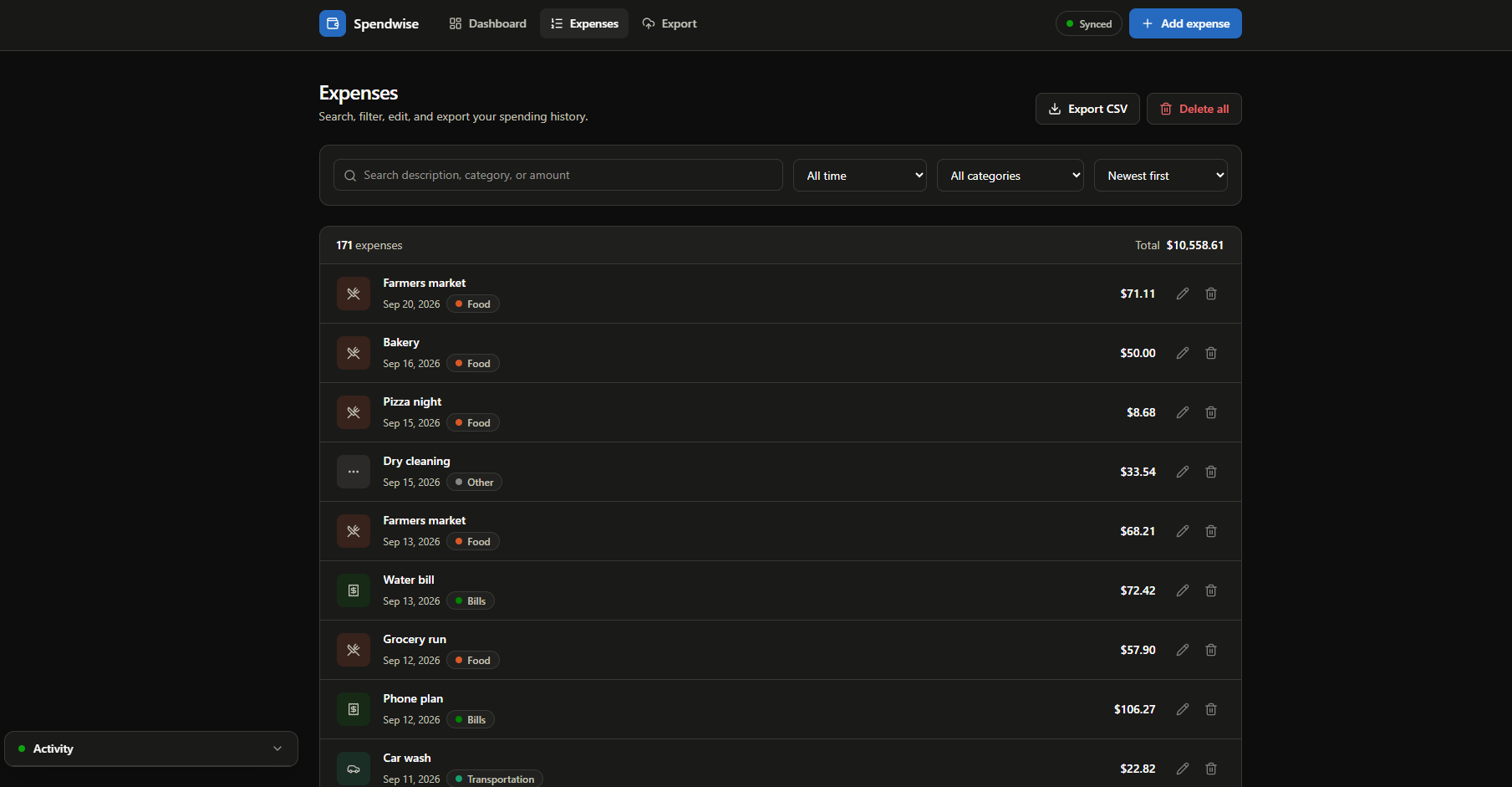Delete the Pizza night expense
1512x787 pixels.
[1211, 412]
